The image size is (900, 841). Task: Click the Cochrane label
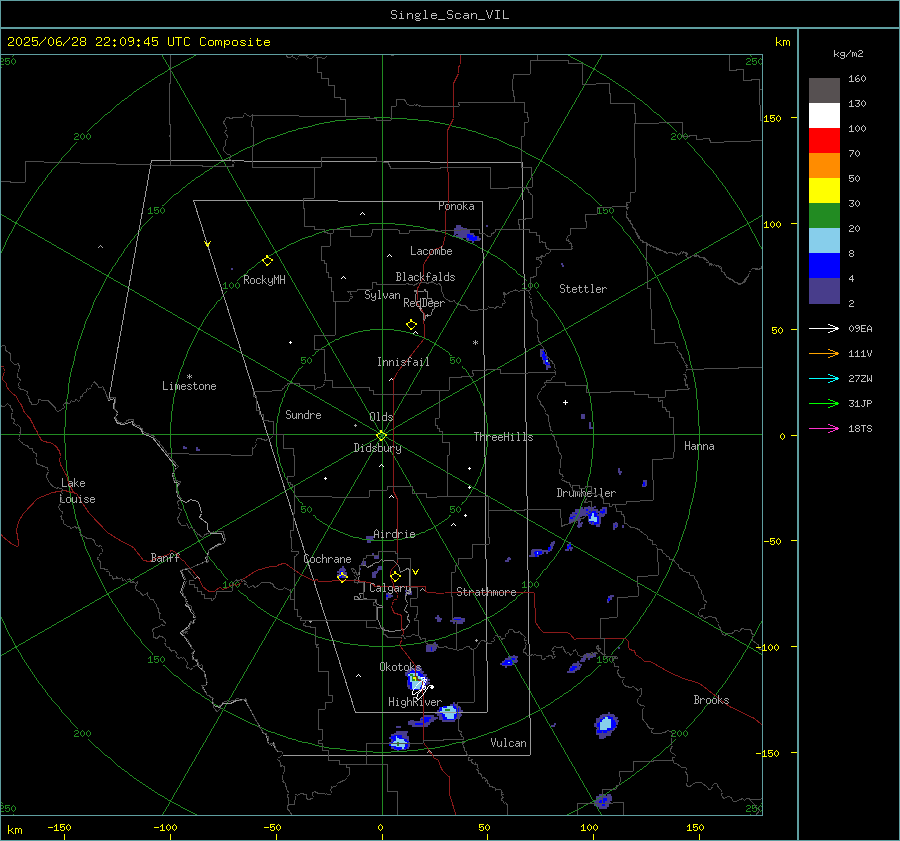(x=327, y=559)
